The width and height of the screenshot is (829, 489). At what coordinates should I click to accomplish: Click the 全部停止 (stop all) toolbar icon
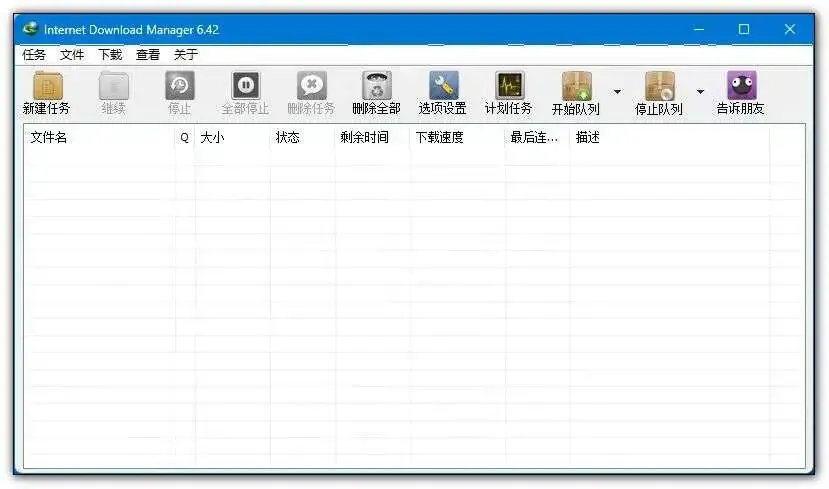click(245, 86)
